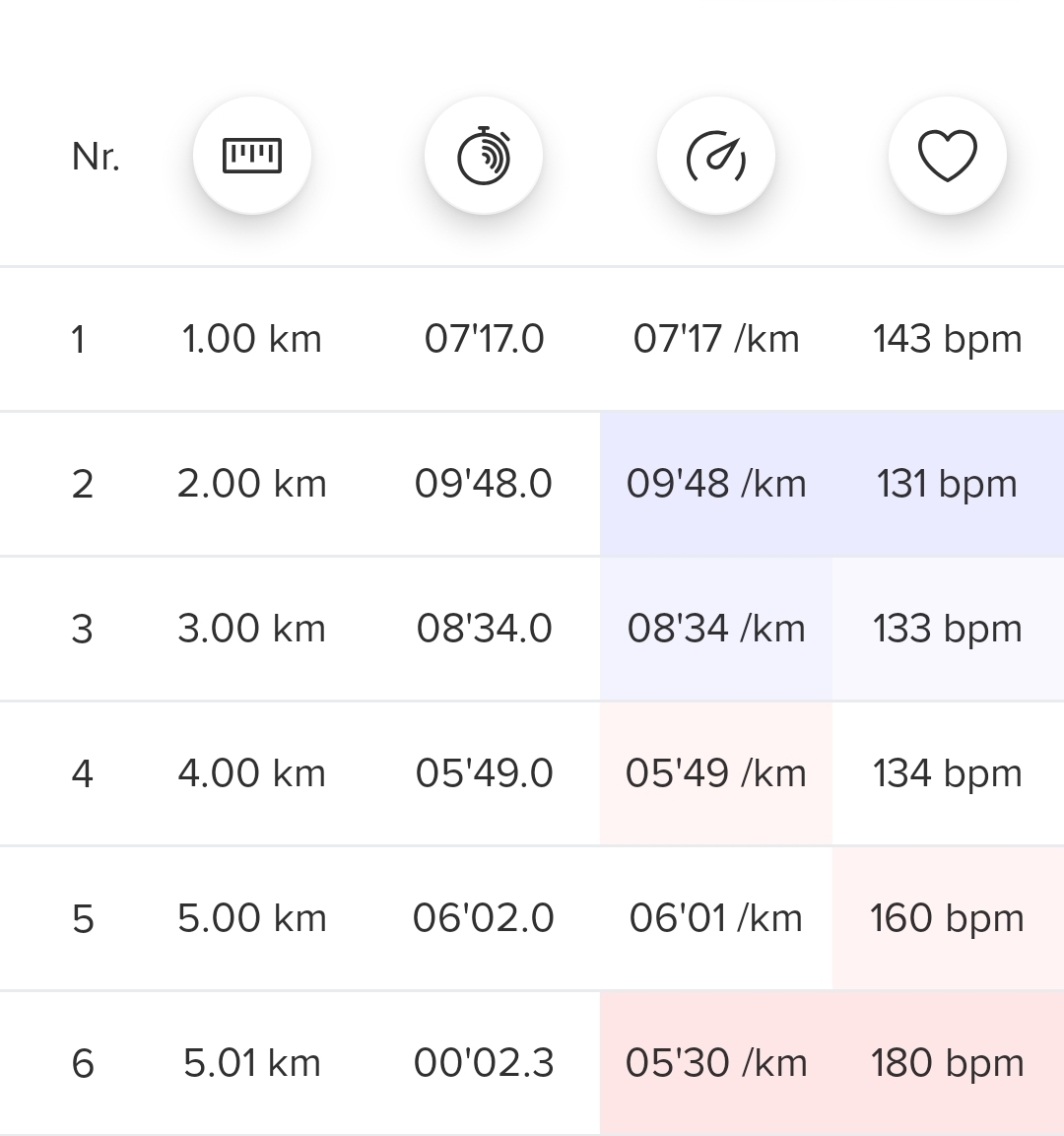Select lap 3 duration 08'34.0
Screen dimensions: 1064x1136
coord(484,629)
